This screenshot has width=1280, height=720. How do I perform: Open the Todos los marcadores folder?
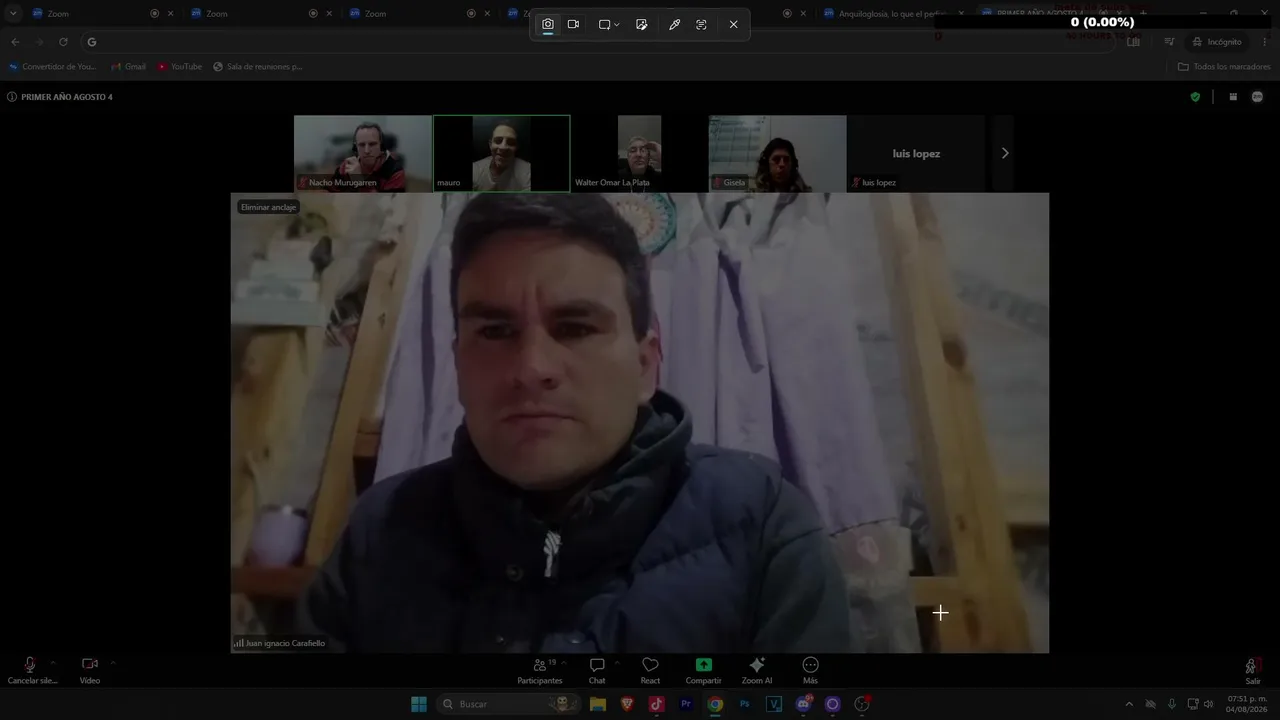tap(1224, 67)
